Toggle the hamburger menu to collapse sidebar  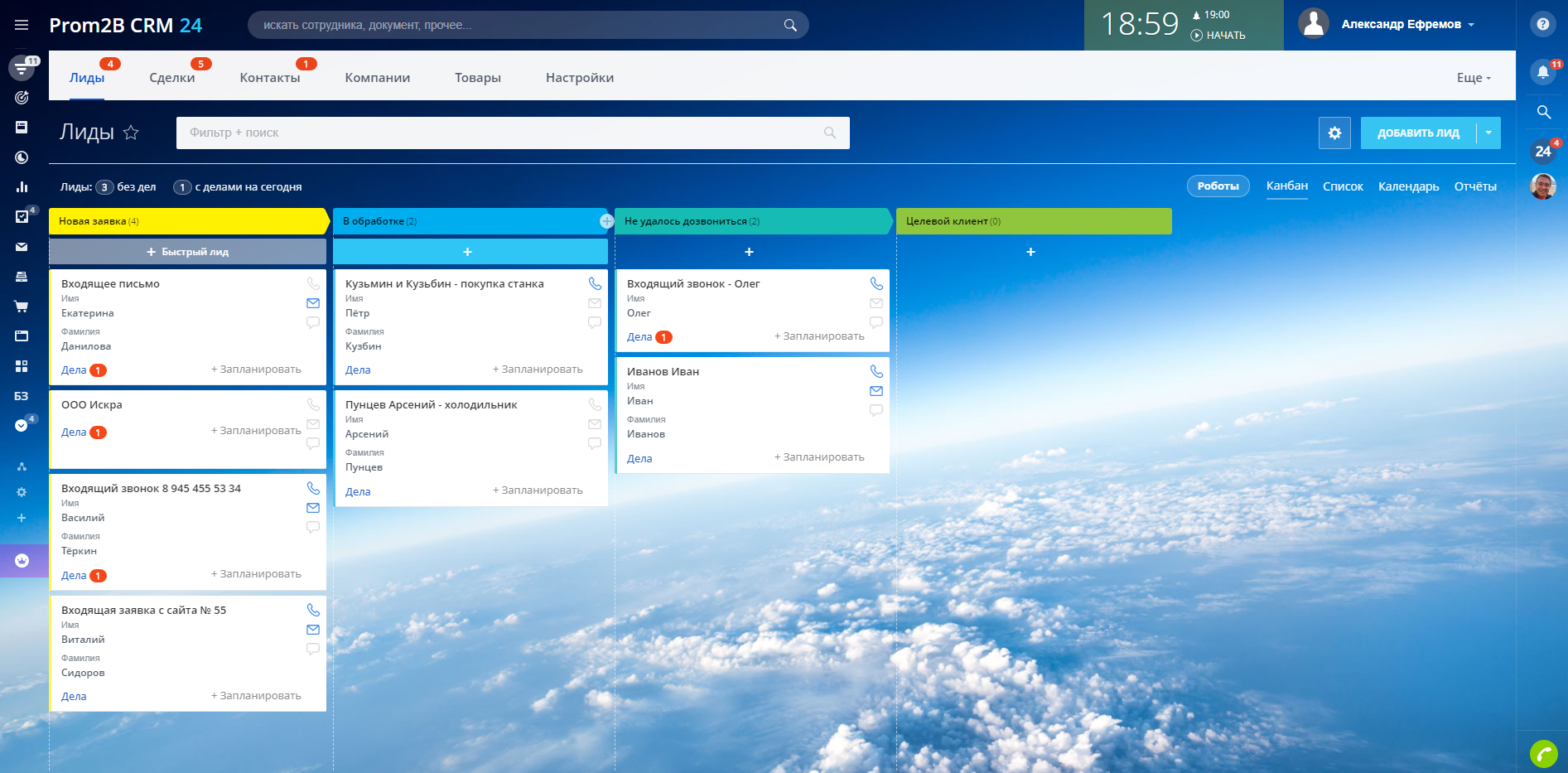22,25
